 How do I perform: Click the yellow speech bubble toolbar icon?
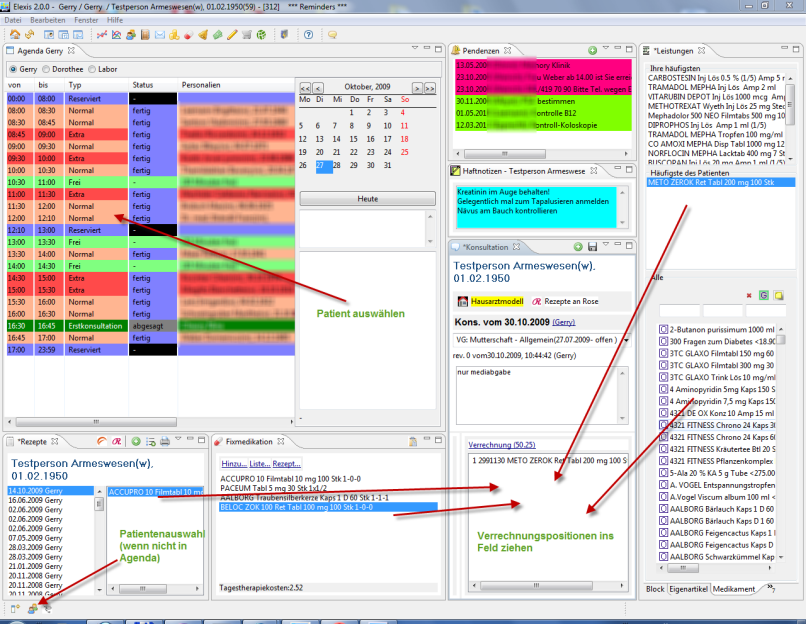(333, 34)
